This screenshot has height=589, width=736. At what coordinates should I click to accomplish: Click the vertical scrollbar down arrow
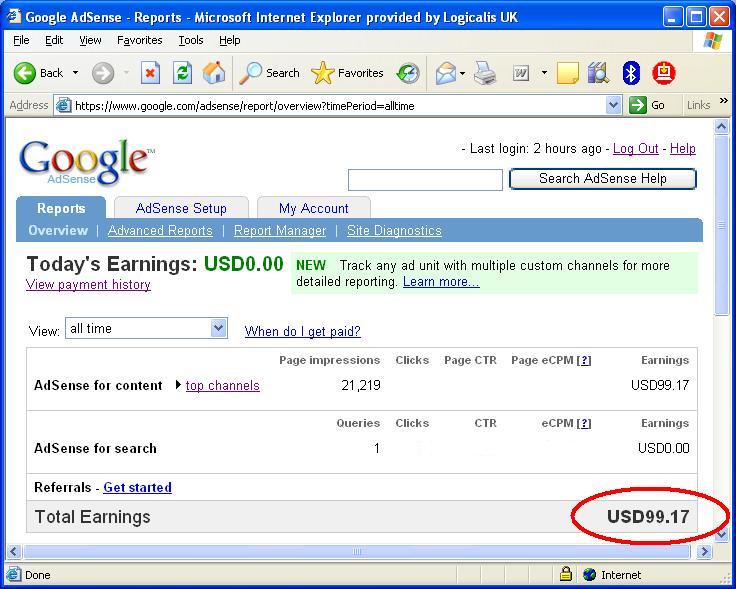pos(721,534)
